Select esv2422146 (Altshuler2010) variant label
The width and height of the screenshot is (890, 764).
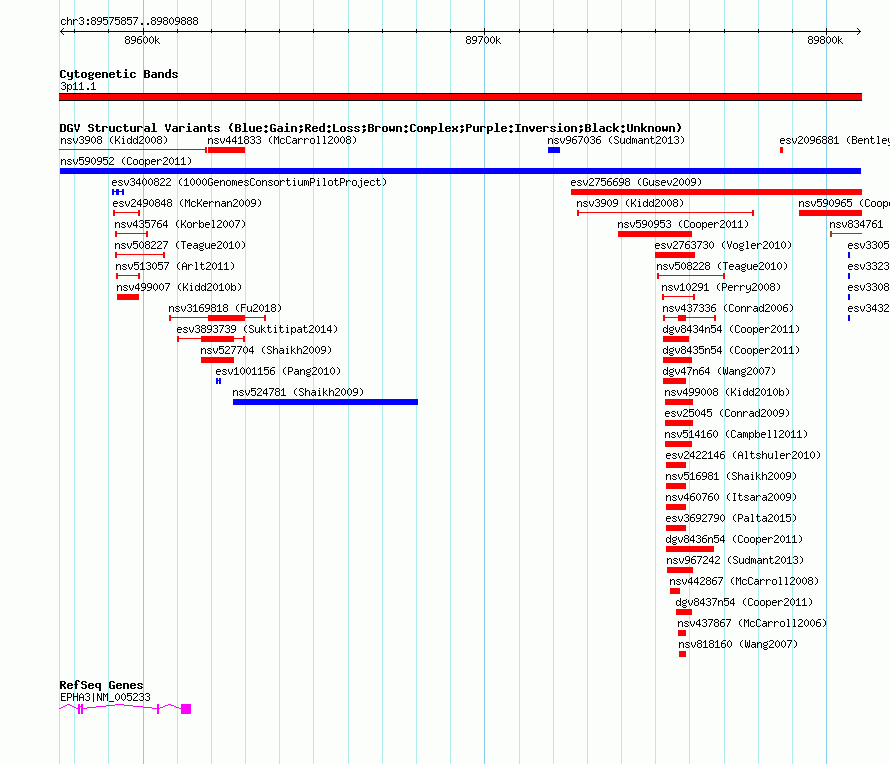(x=743, y=455)
